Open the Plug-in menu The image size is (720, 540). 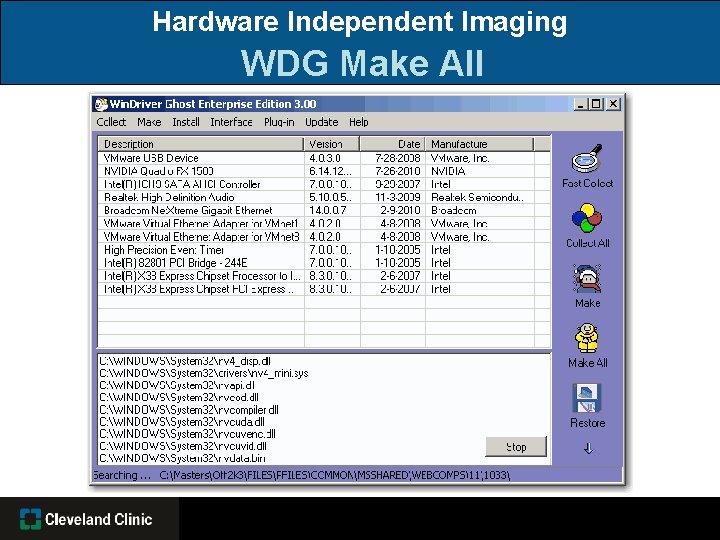point(279,122)
